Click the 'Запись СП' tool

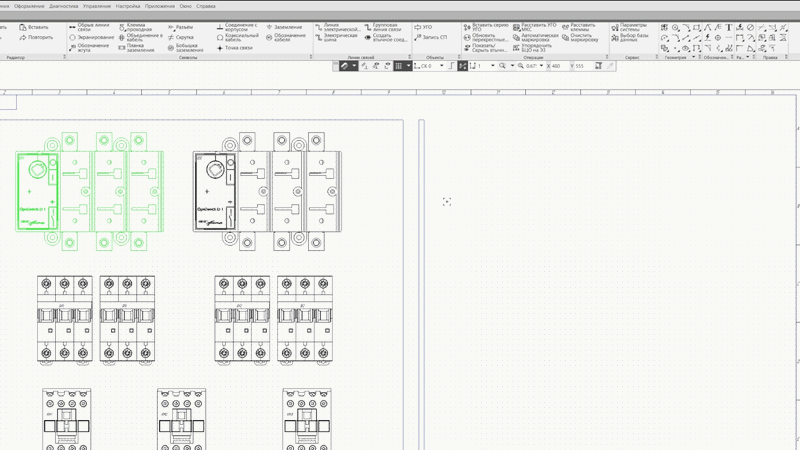pyautogui.click(x=431, y=37)
